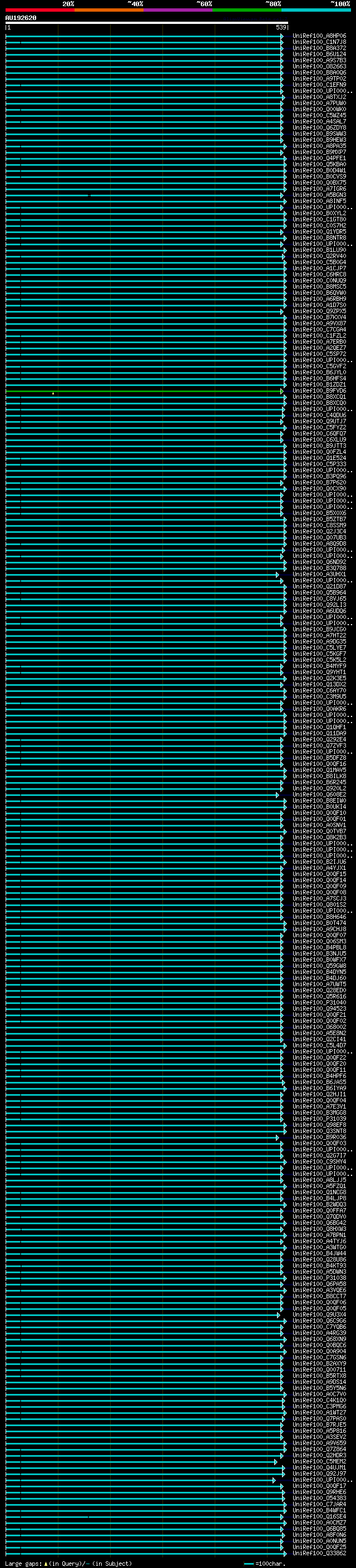Screen dimensions: 356x1568
Task: Select the UniRef100_C1EFN9 label
Action: click(319, 85)
